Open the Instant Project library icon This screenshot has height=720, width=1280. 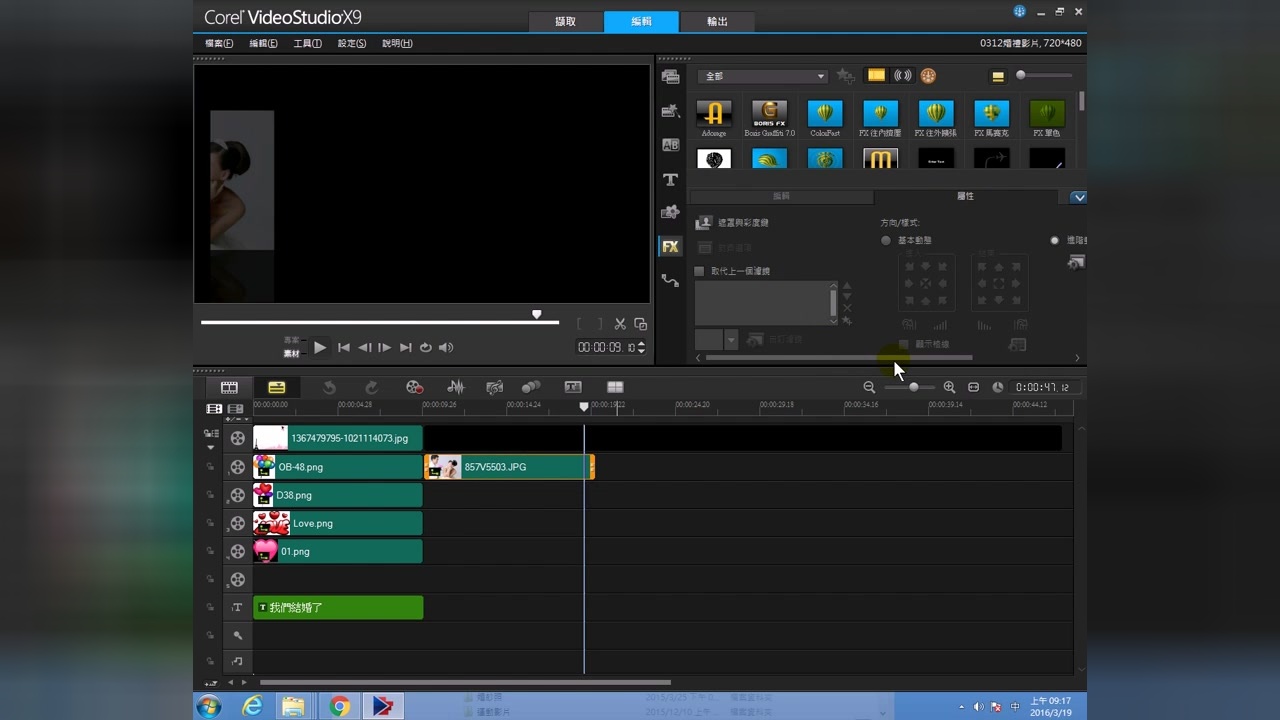(x=670, y=111)
